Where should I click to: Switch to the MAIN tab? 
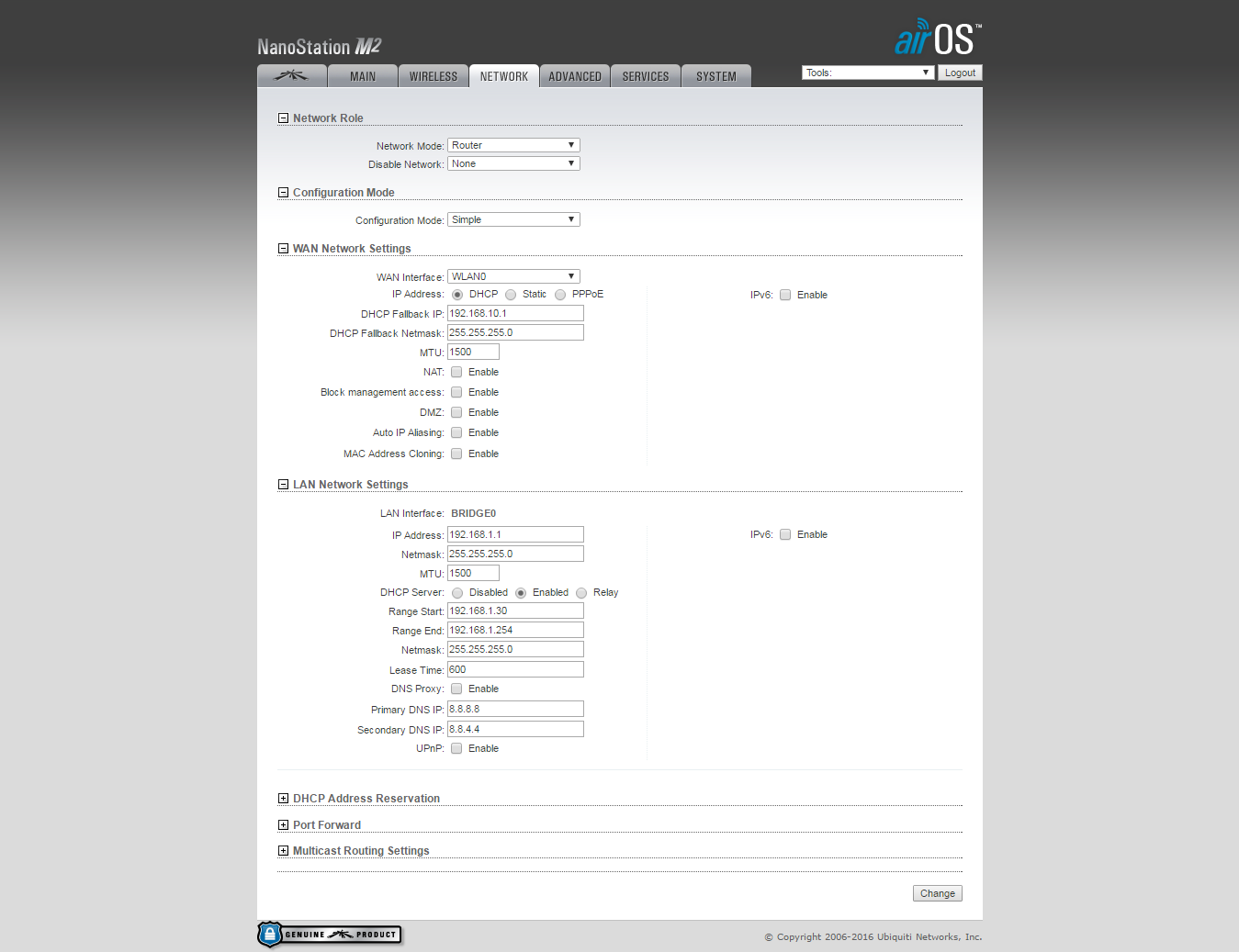tap(363, 76)
